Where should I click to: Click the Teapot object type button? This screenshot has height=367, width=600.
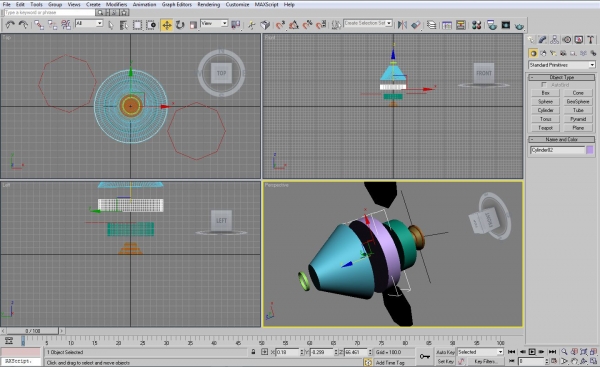(545, 128)
